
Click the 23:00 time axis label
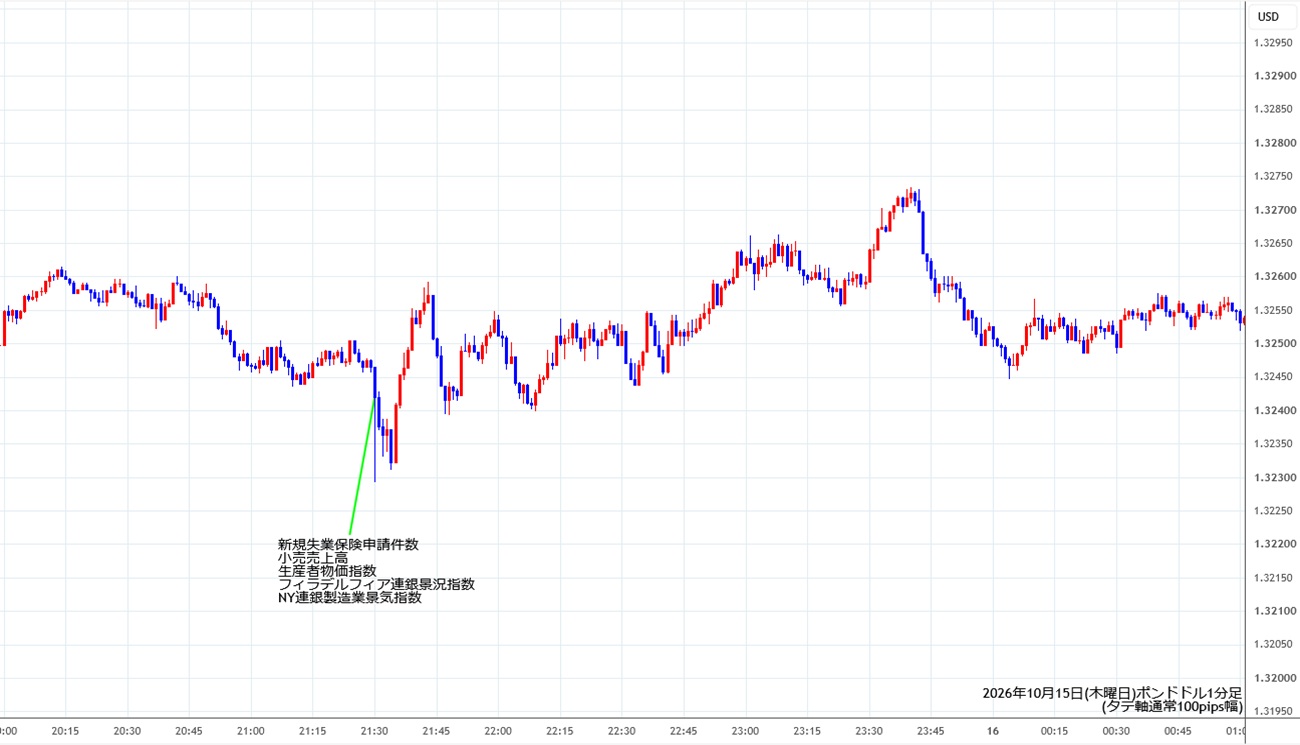click(746, 731)
